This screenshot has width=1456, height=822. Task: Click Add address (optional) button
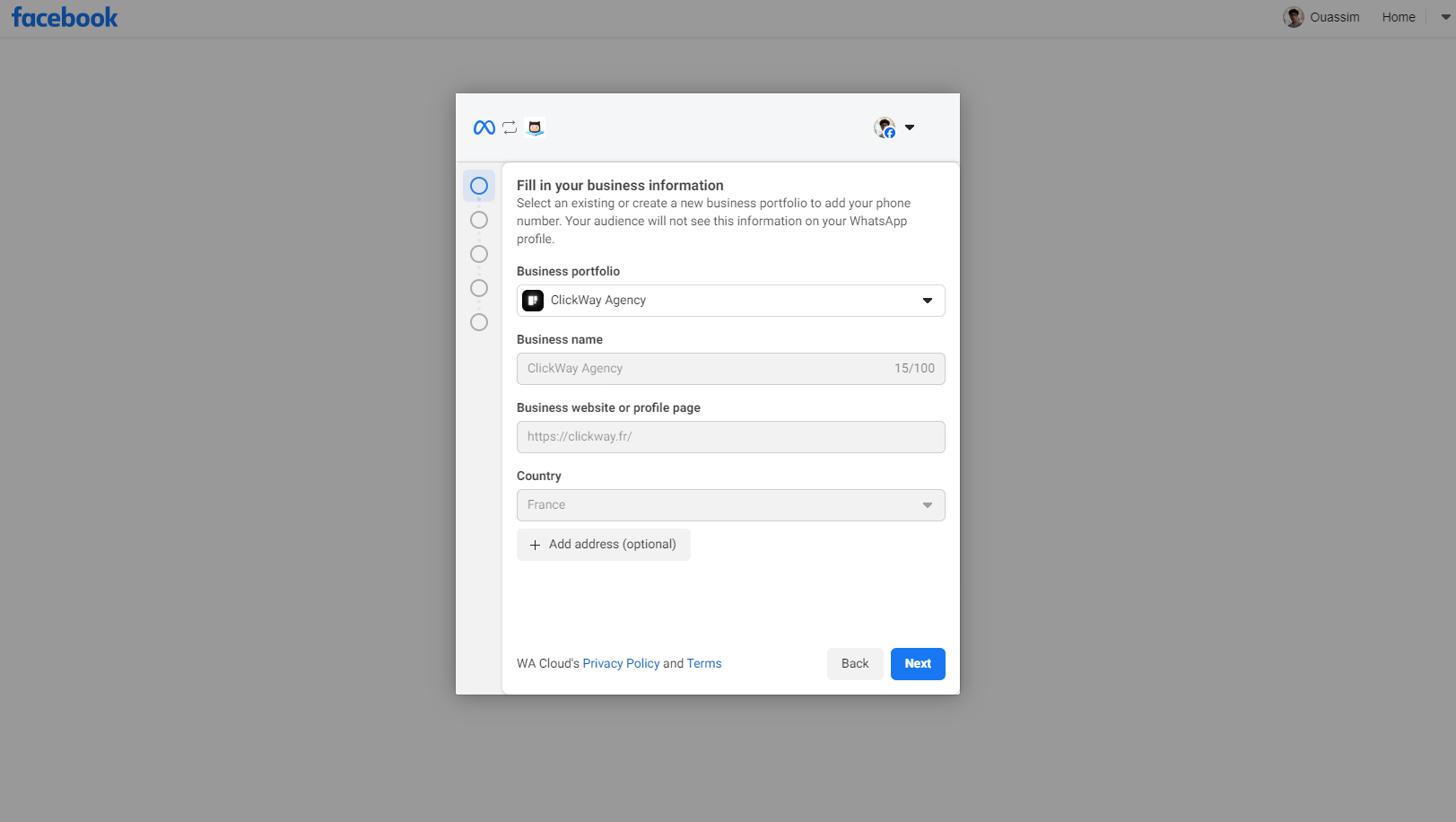tap(603, 545)
